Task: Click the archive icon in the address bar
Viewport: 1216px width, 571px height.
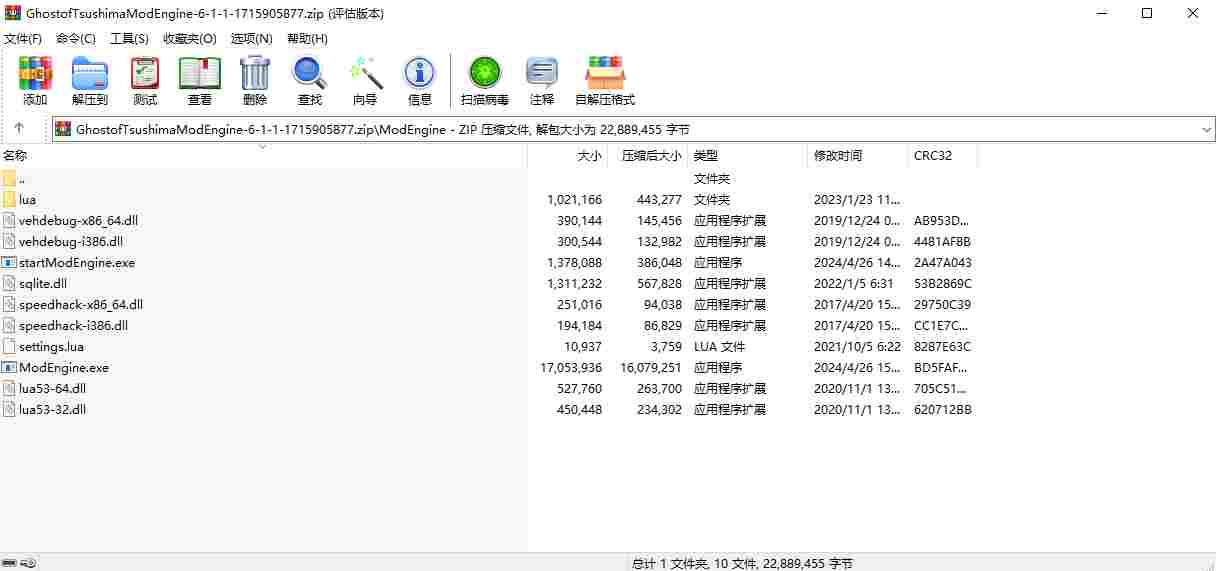Action: click(64, 129)
